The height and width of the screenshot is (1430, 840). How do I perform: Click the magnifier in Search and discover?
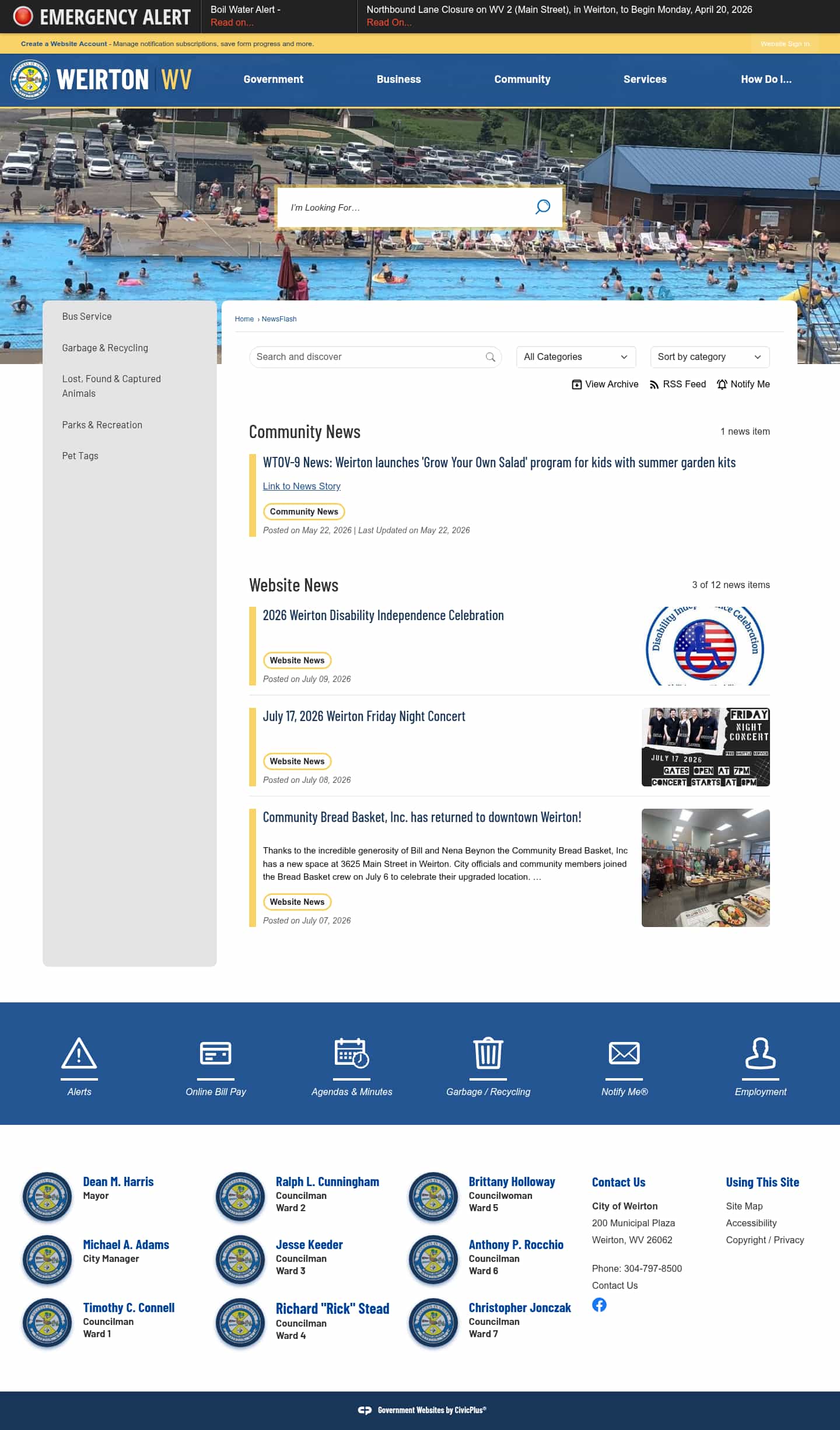point(491,357)
